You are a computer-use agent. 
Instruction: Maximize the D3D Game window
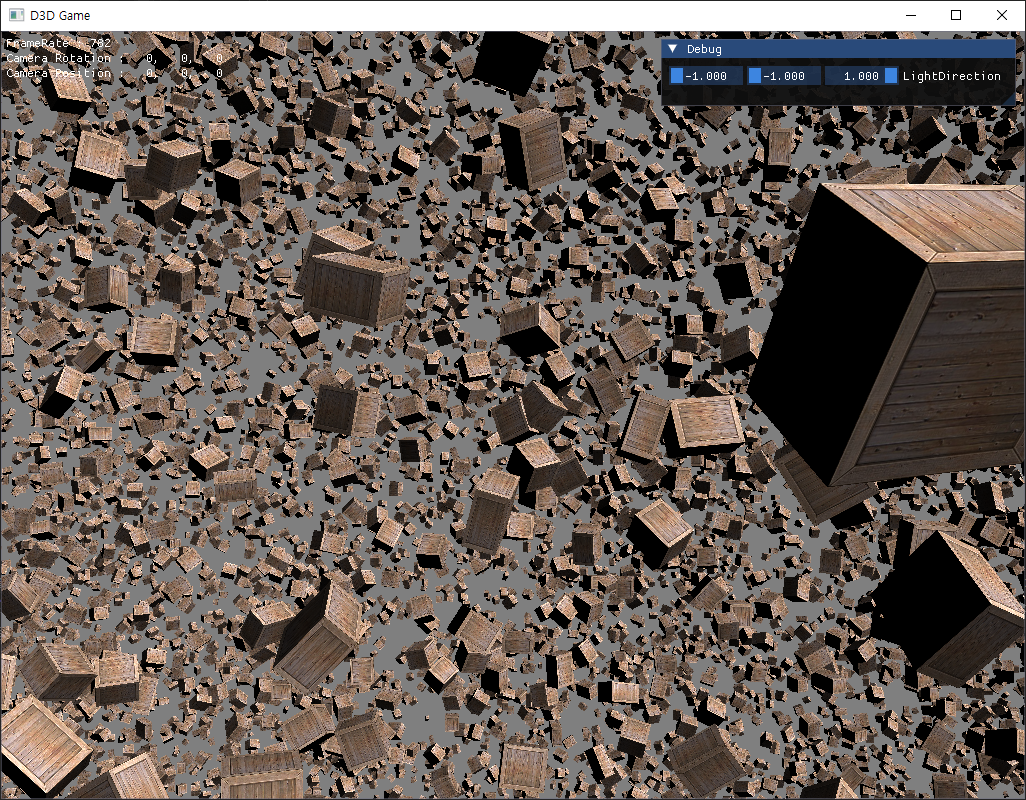point(956,15)
